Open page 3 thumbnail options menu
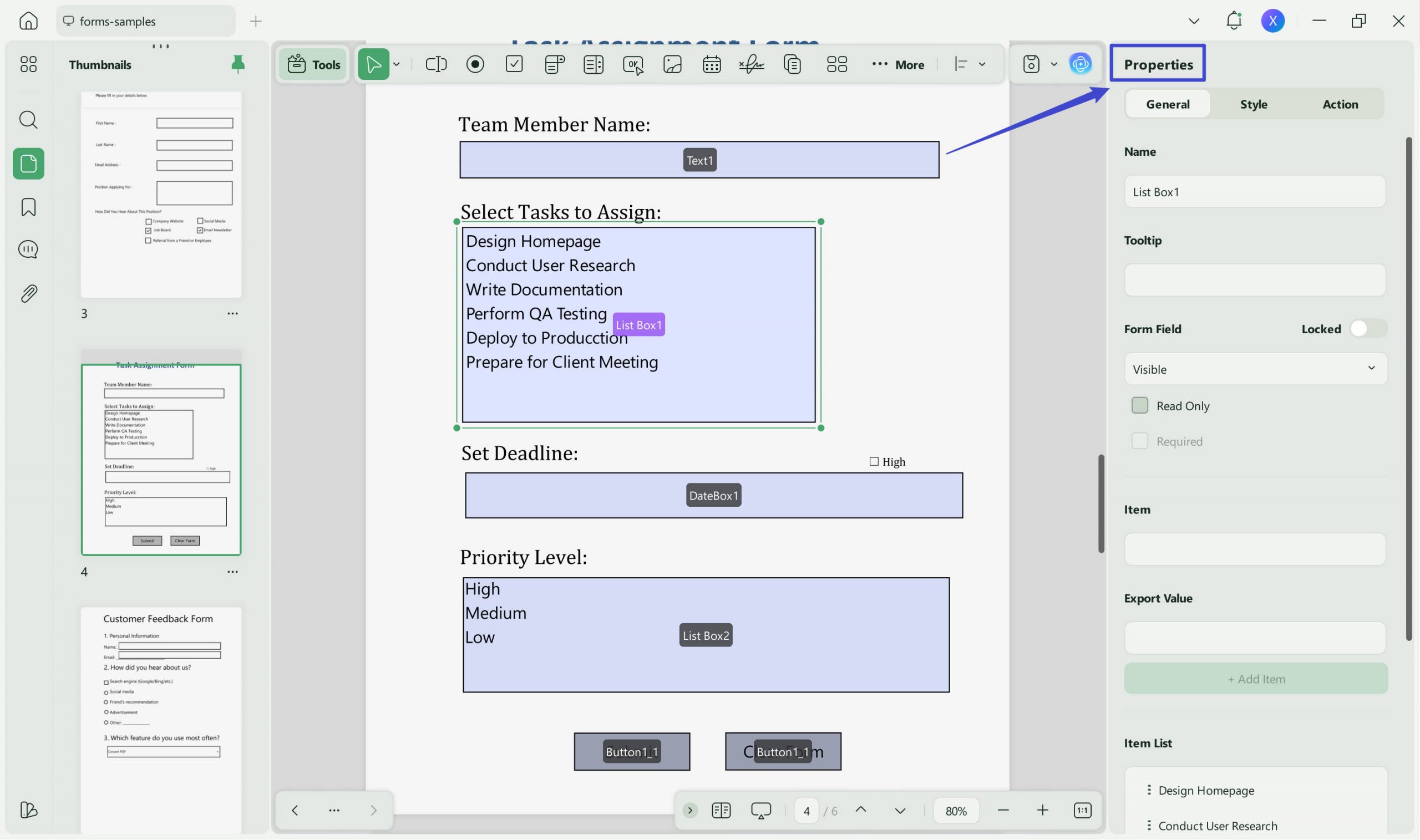Viewport: 1420px width, 840px height. pos(232,313)
